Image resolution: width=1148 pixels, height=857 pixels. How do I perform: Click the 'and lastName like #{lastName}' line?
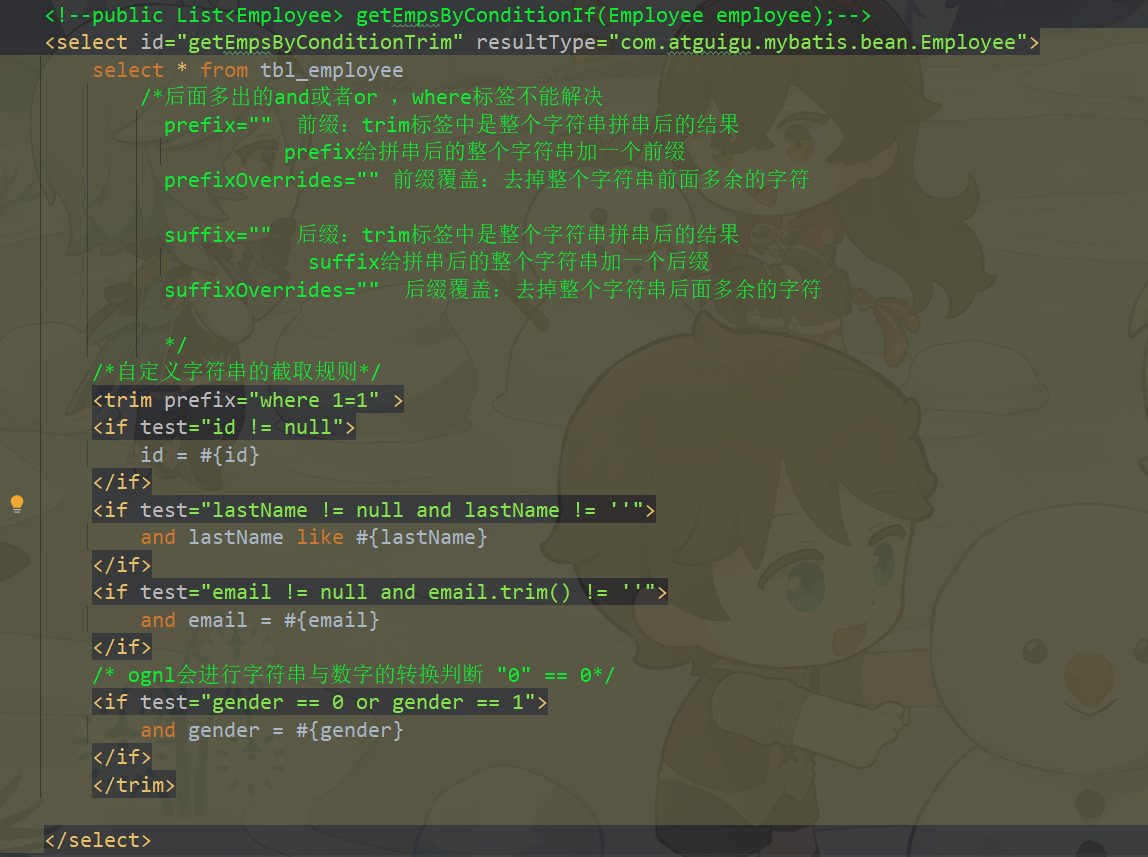click(313, 537)
